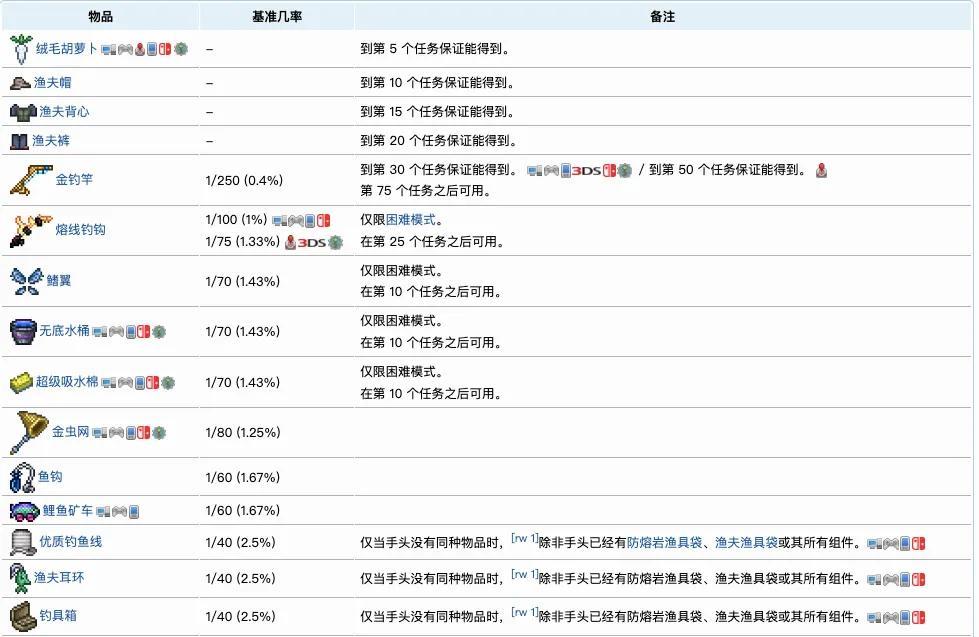Open the 鲤鱼矿车 item name link
The image size is (979, 637).
click(67, 510)
